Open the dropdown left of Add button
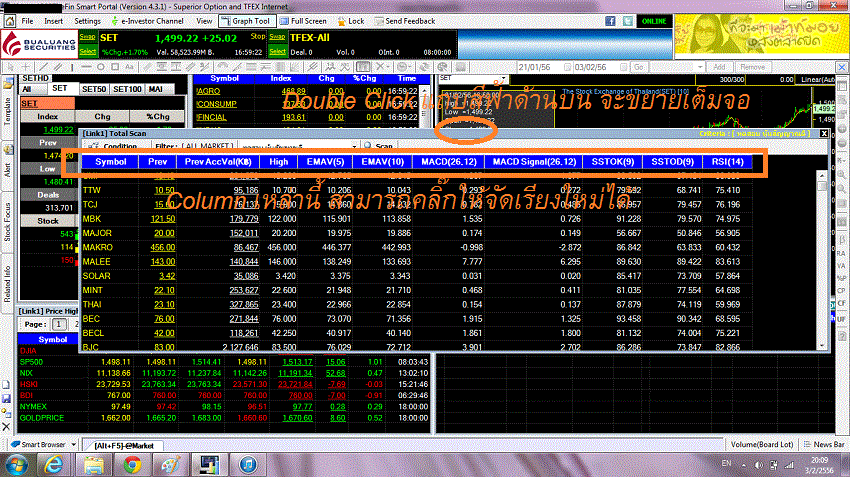The width and height of the screenshot is (850, 477). [x=700, y=67]
